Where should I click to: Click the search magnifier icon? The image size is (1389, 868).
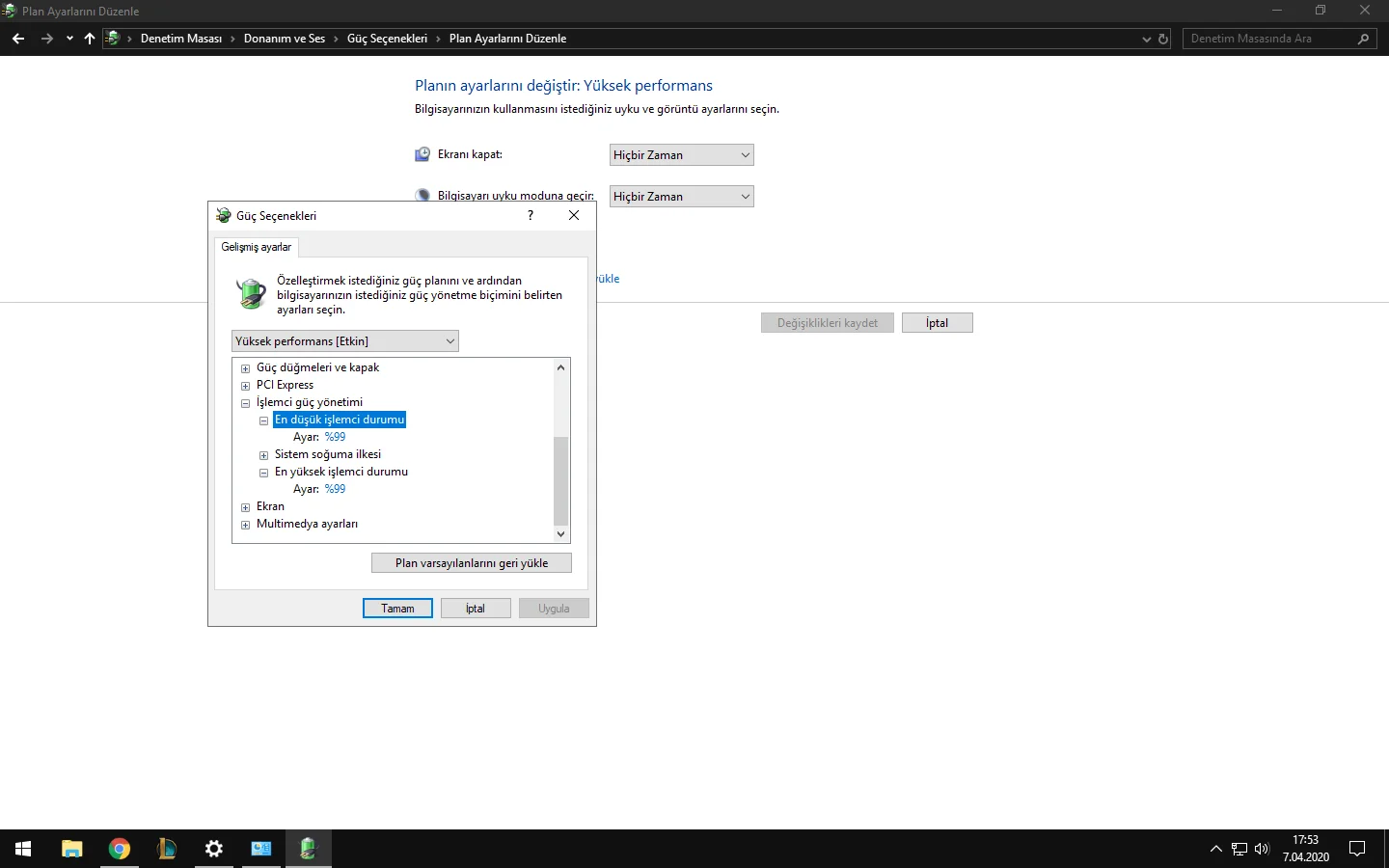[x=1363, y=40]
